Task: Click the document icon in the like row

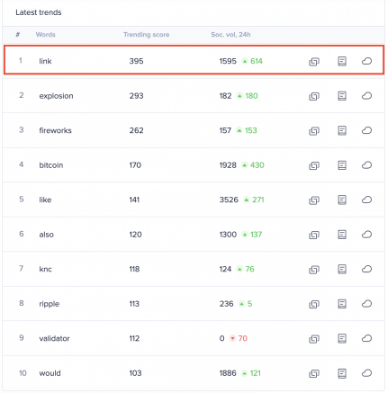Action: [342, 200]
